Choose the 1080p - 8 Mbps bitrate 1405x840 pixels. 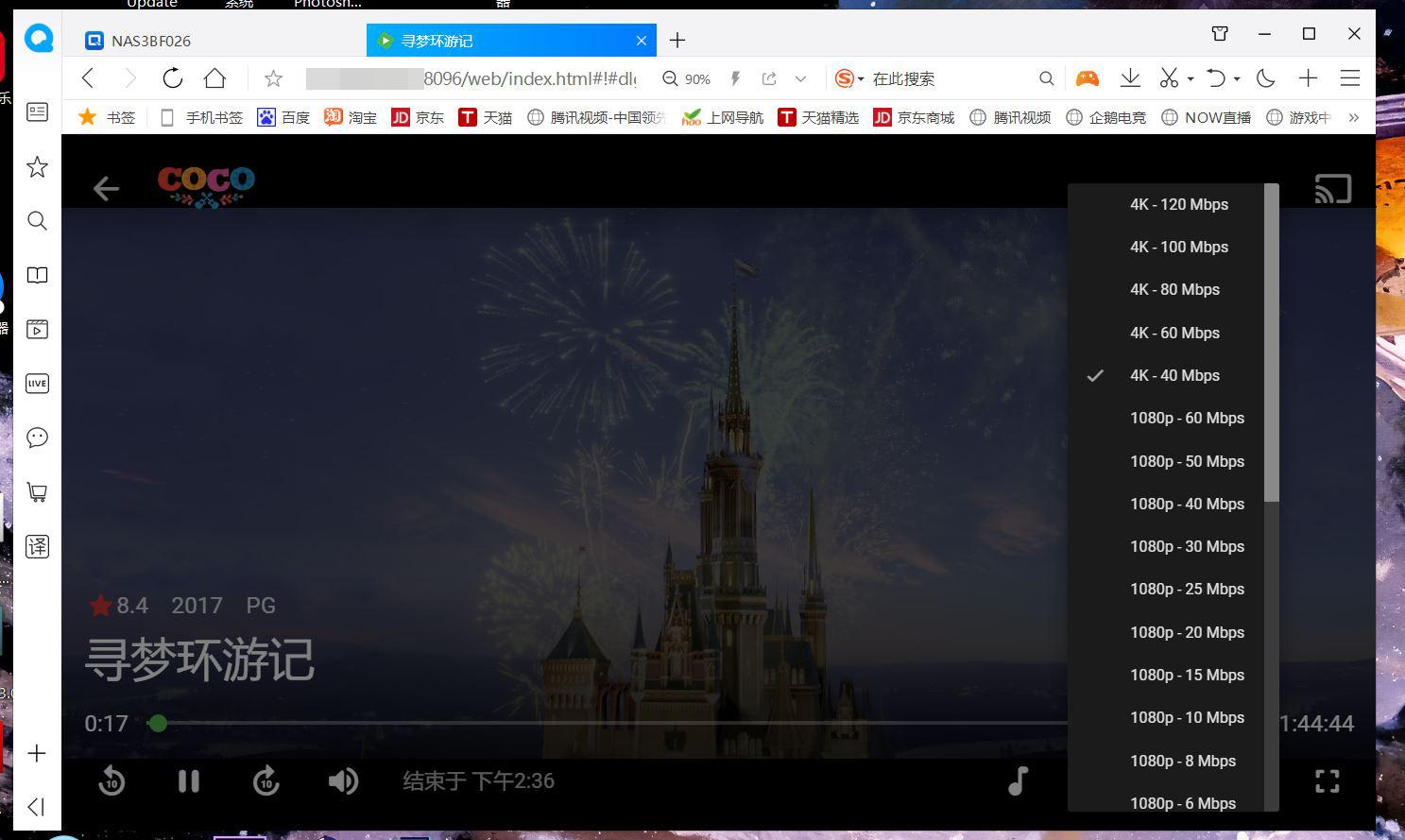(x=1183, y=761)
